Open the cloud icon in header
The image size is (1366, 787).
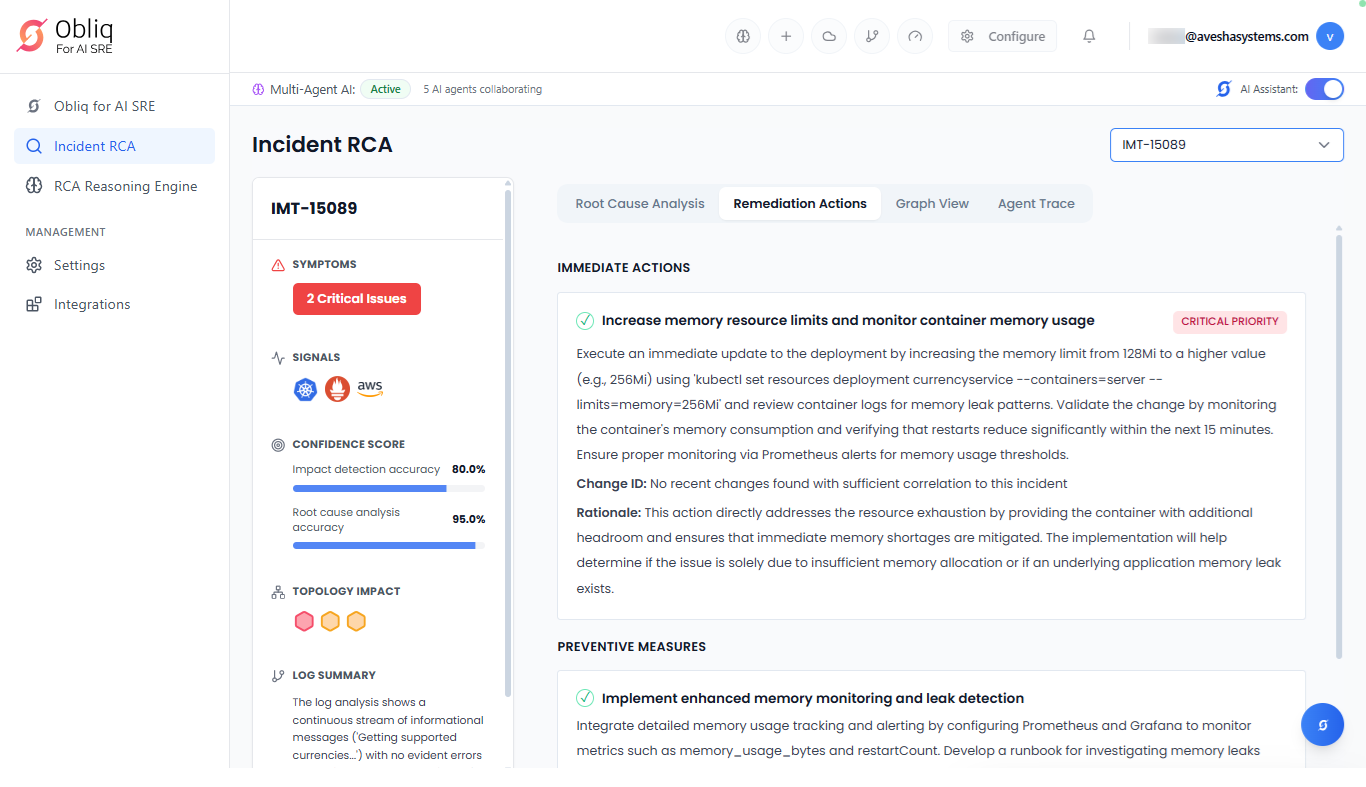(829, 36)
